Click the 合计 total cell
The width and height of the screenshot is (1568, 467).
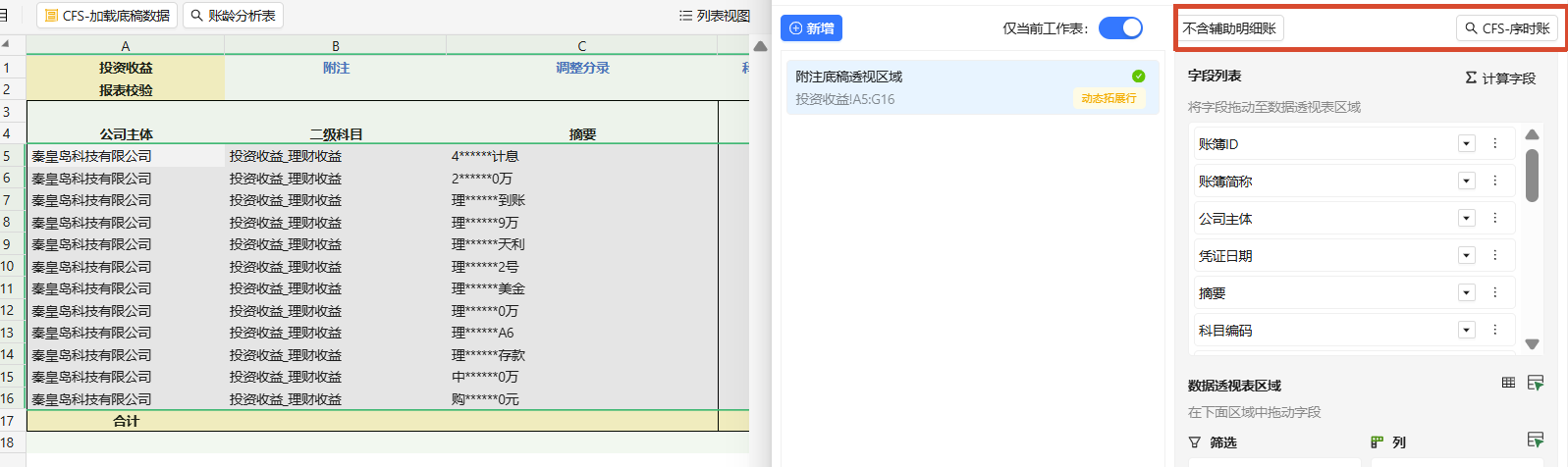[126, 421]
